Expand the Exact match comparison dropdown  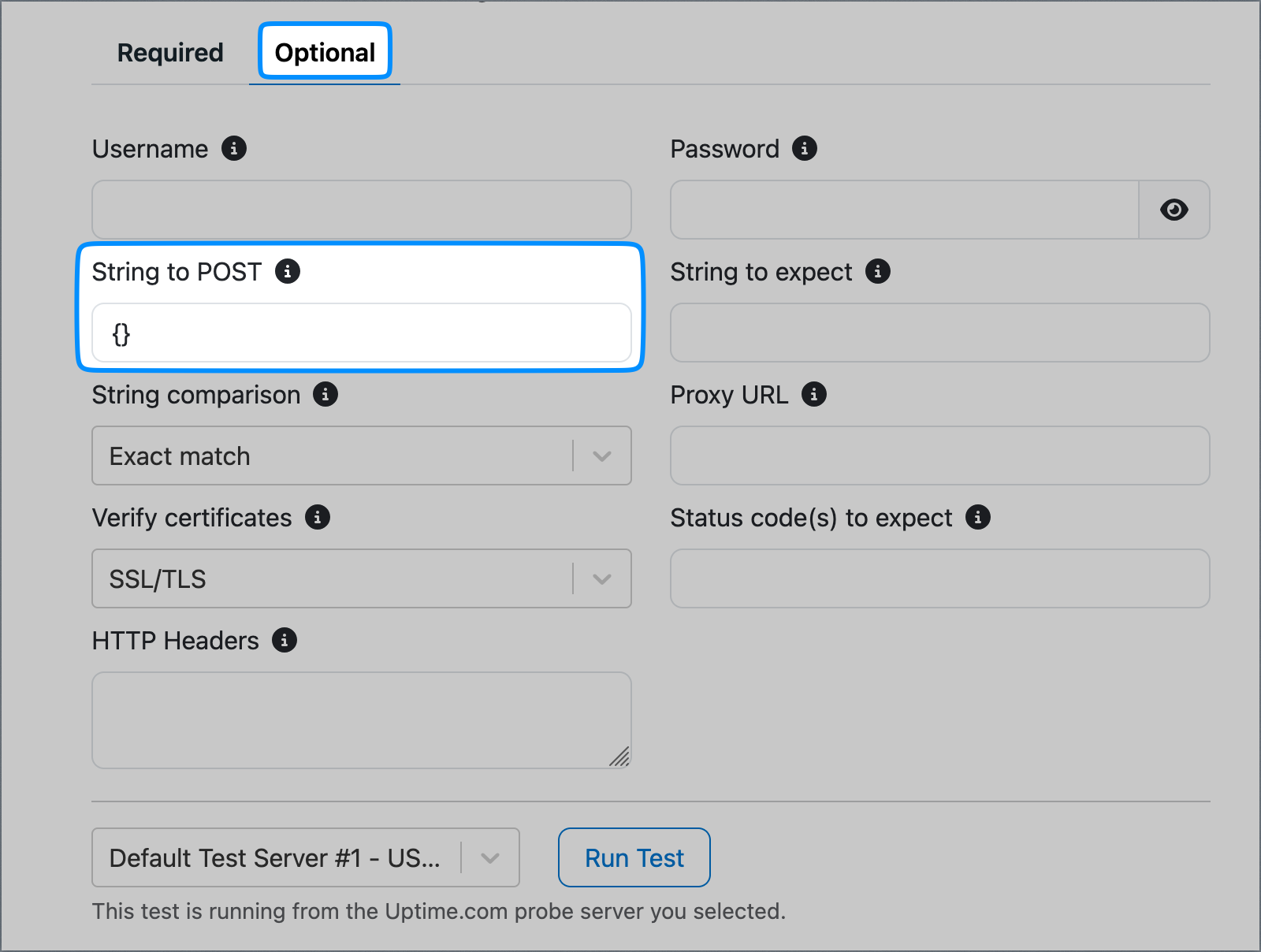(x=362, y=456)
